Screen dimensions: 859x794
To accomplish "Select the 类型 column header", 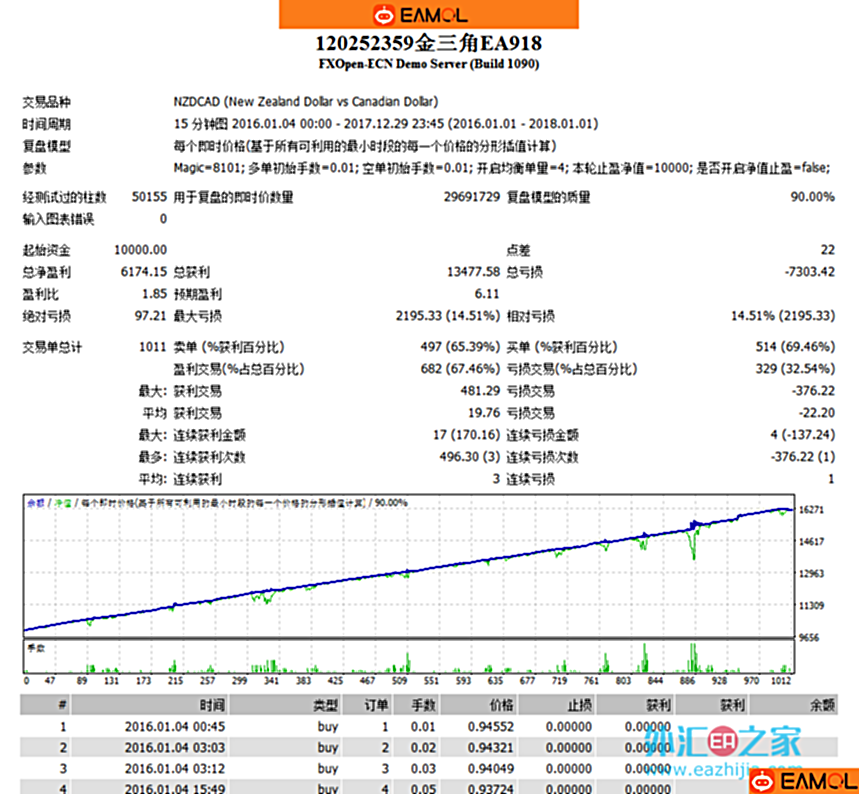I will coord(327,705).
